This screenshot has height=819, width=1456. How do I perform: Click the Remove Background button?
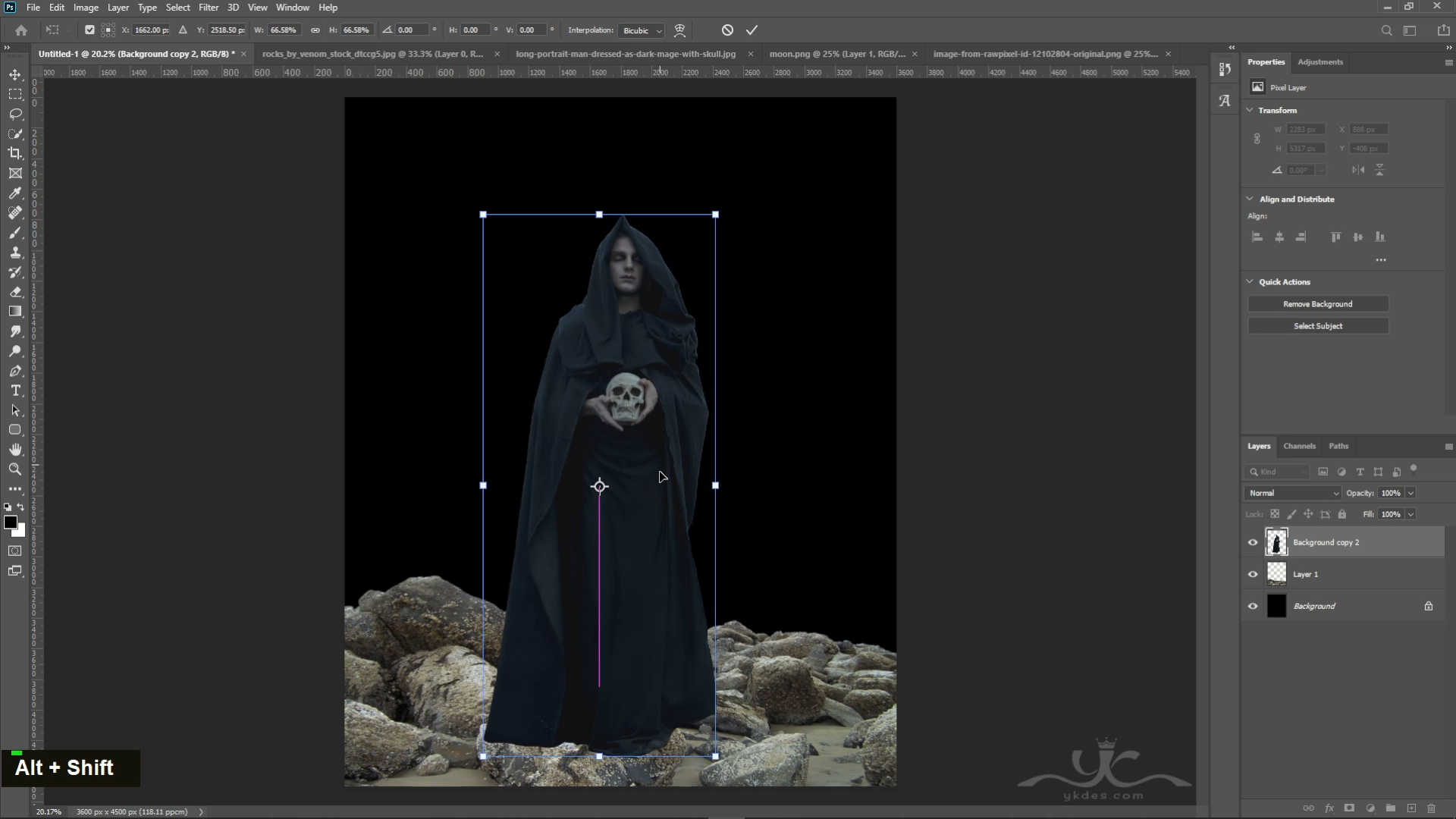pyautogui.click(x=1318, y=304)
